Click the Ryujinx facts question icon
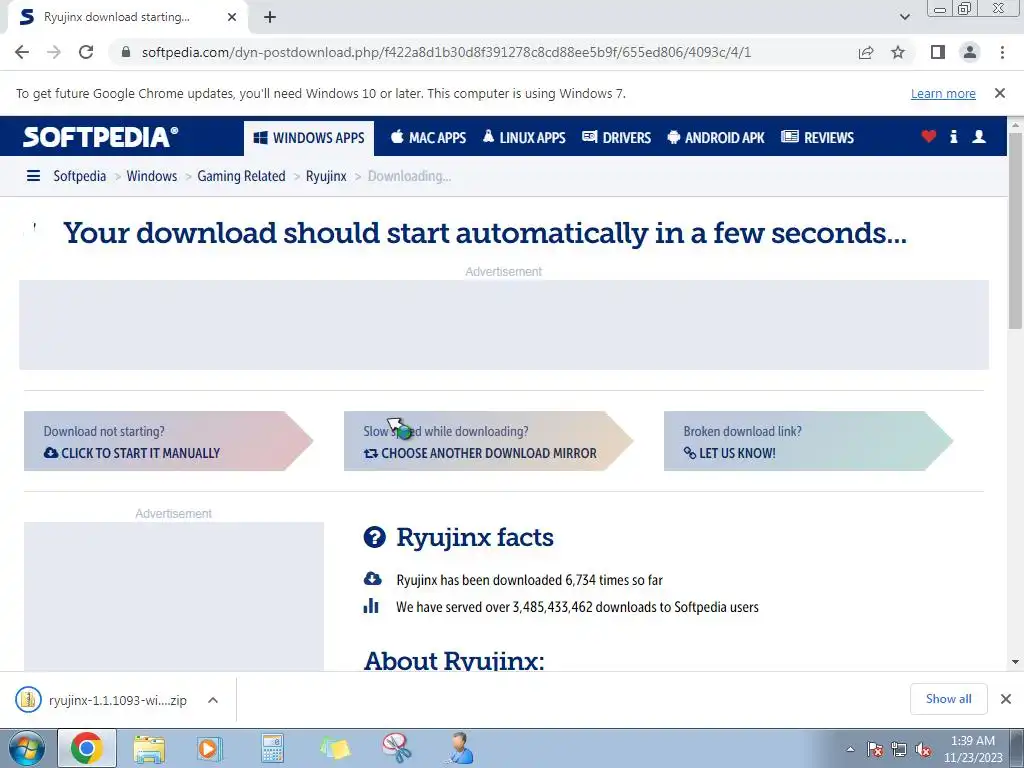The image size is (1024, 768). 374,537
